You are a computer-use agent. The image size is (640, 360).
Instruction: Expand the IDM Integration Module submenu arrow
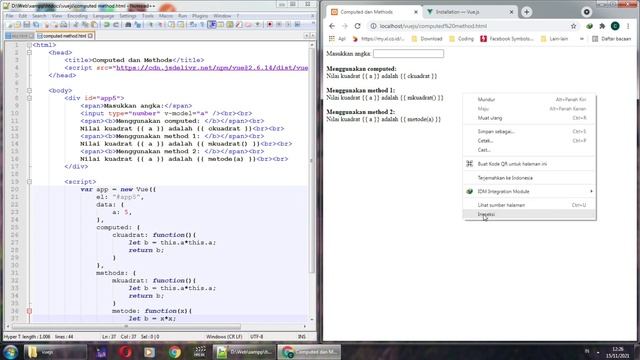pos(591,191)
